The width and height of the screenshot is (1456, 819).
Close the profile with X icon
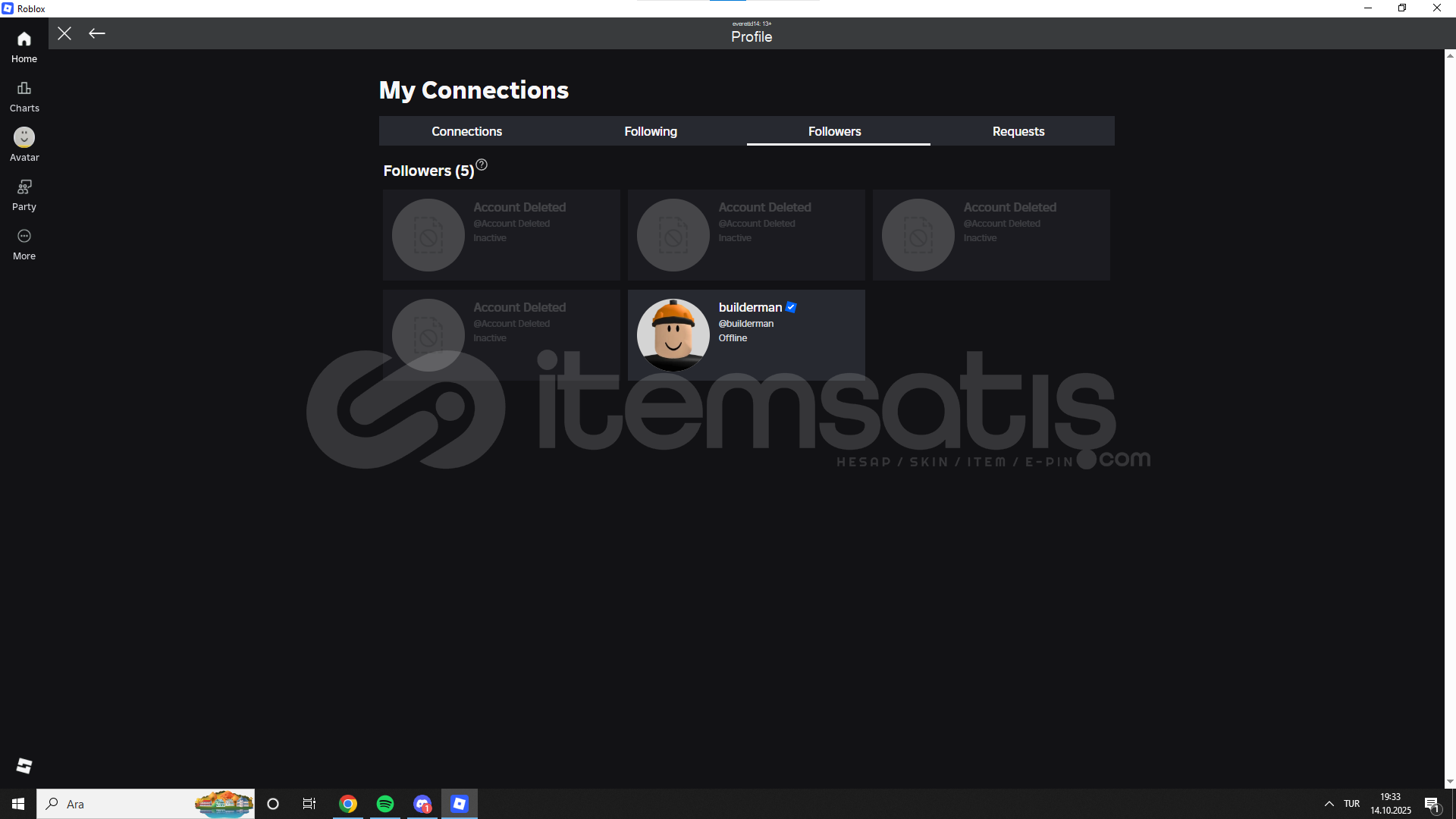pyautogui.click(x=64, y=33)
